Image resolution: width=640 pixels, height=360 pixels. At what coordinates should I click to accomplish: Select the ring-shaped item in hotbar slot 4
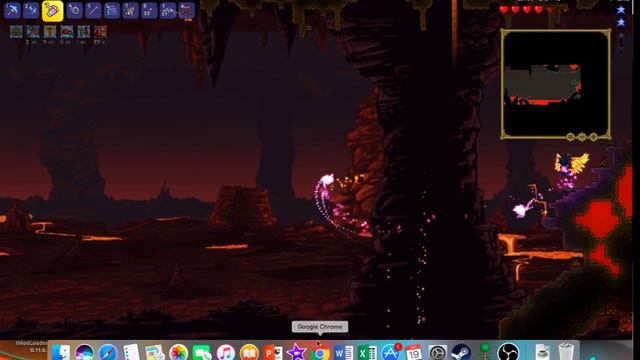click(74, 10)
